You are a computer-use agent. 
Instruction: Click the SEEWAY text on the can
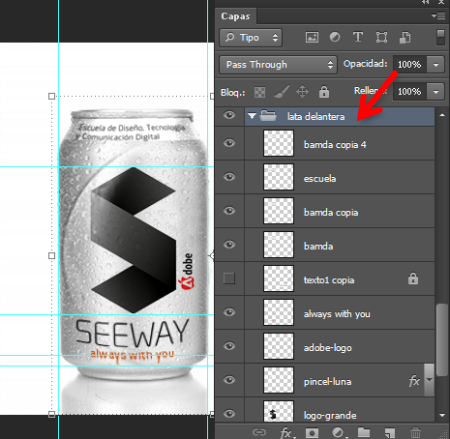[132, 333]
